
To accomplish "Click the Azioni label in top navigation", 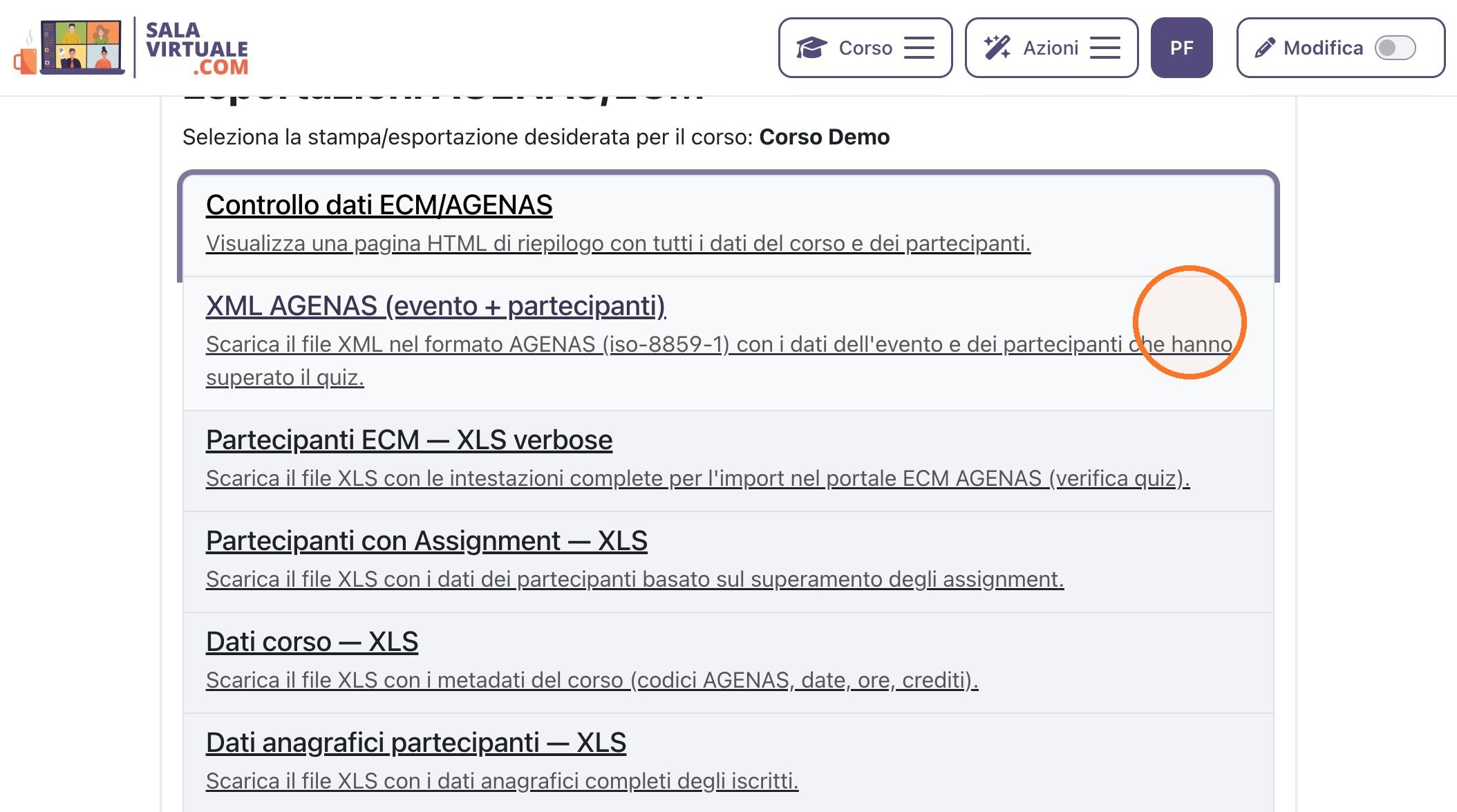I will (x=1051, y=48).
